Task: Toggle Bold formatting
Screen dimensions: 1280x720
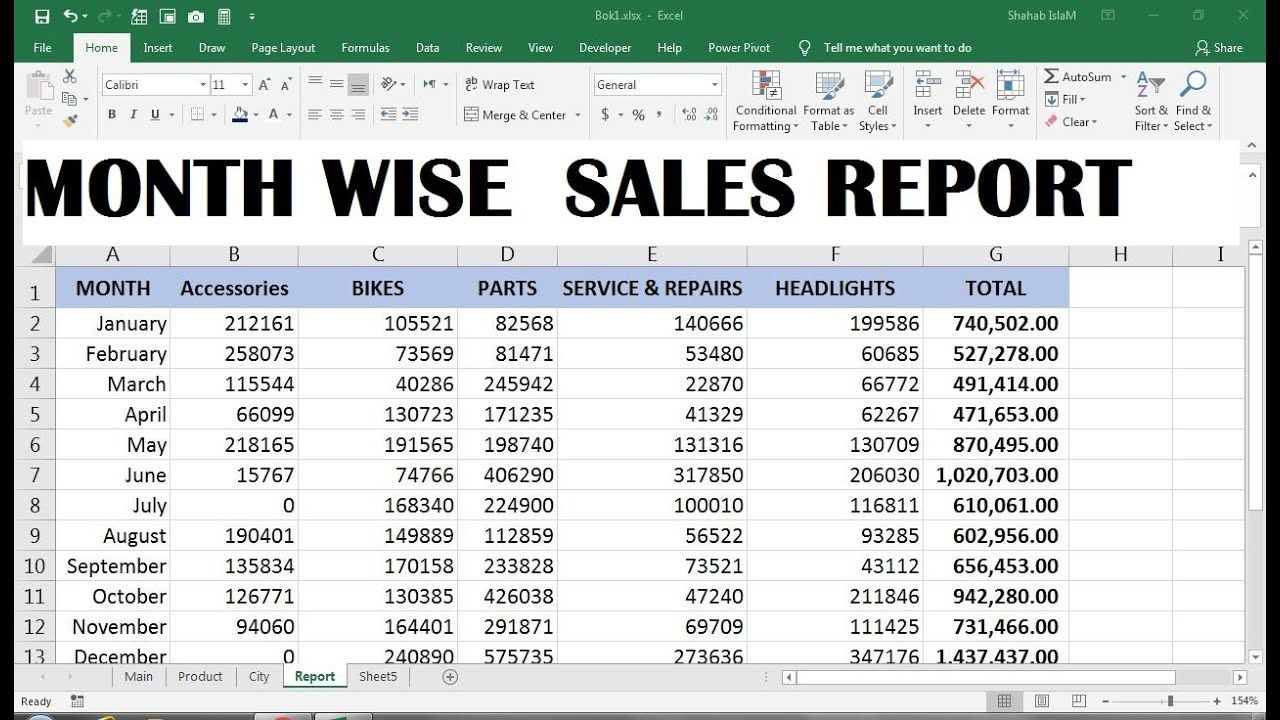Action: (112, 115)
